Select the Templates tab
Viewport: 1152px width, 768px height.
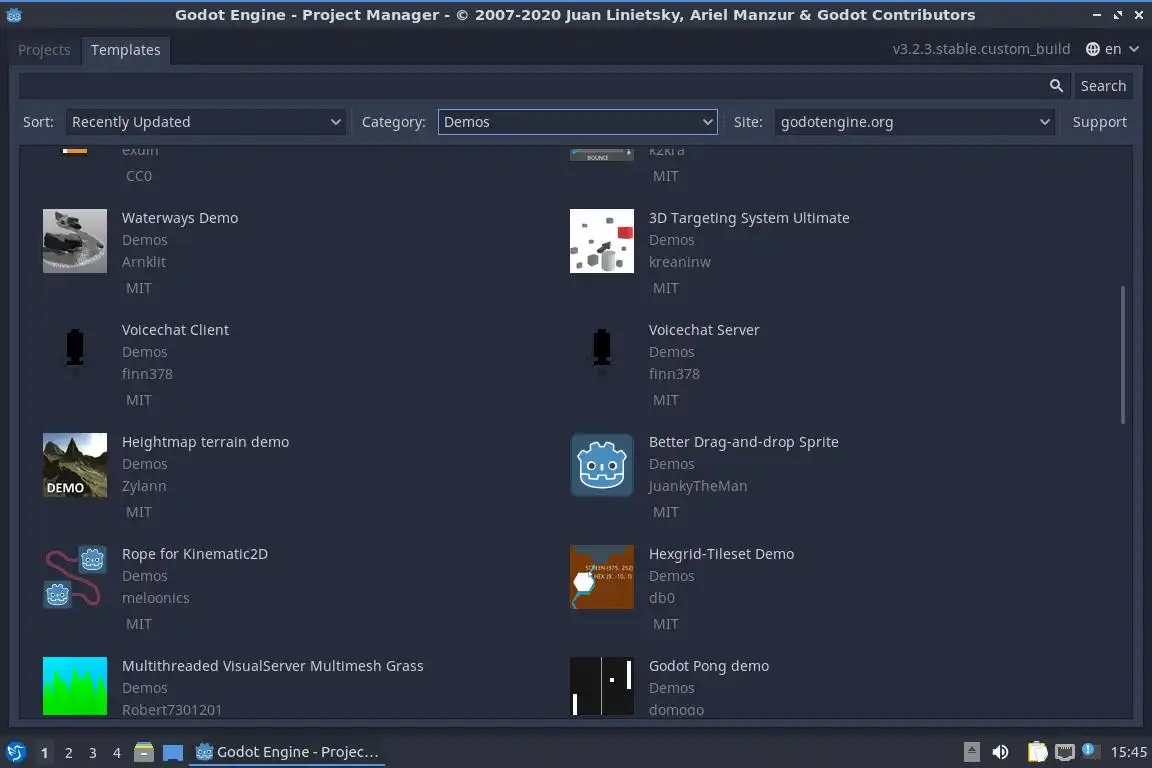126,50
